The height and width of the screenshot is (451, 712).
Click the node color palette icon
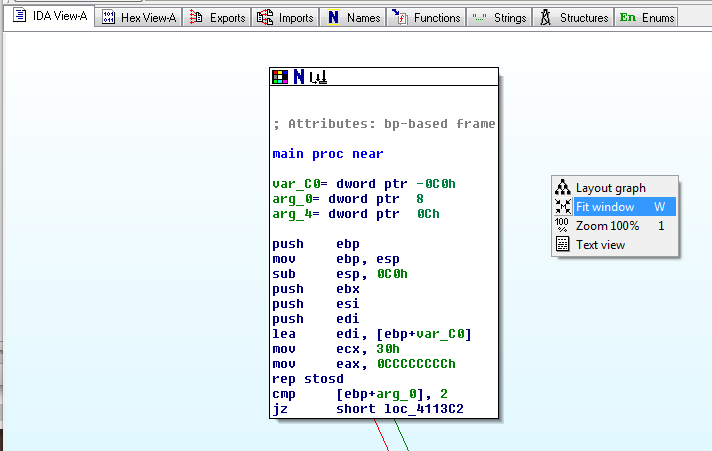point(280,77)
